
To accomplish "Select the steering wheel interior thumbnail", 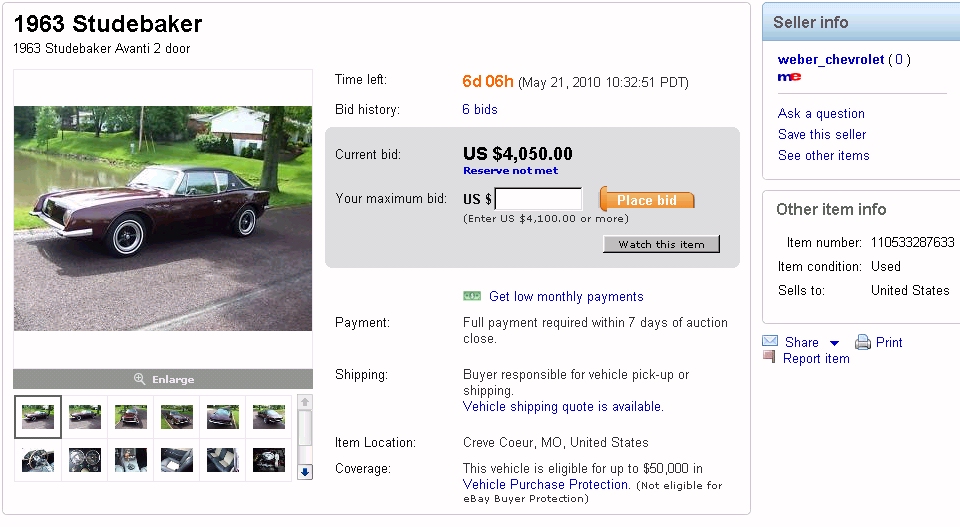I will click(38, 459).
